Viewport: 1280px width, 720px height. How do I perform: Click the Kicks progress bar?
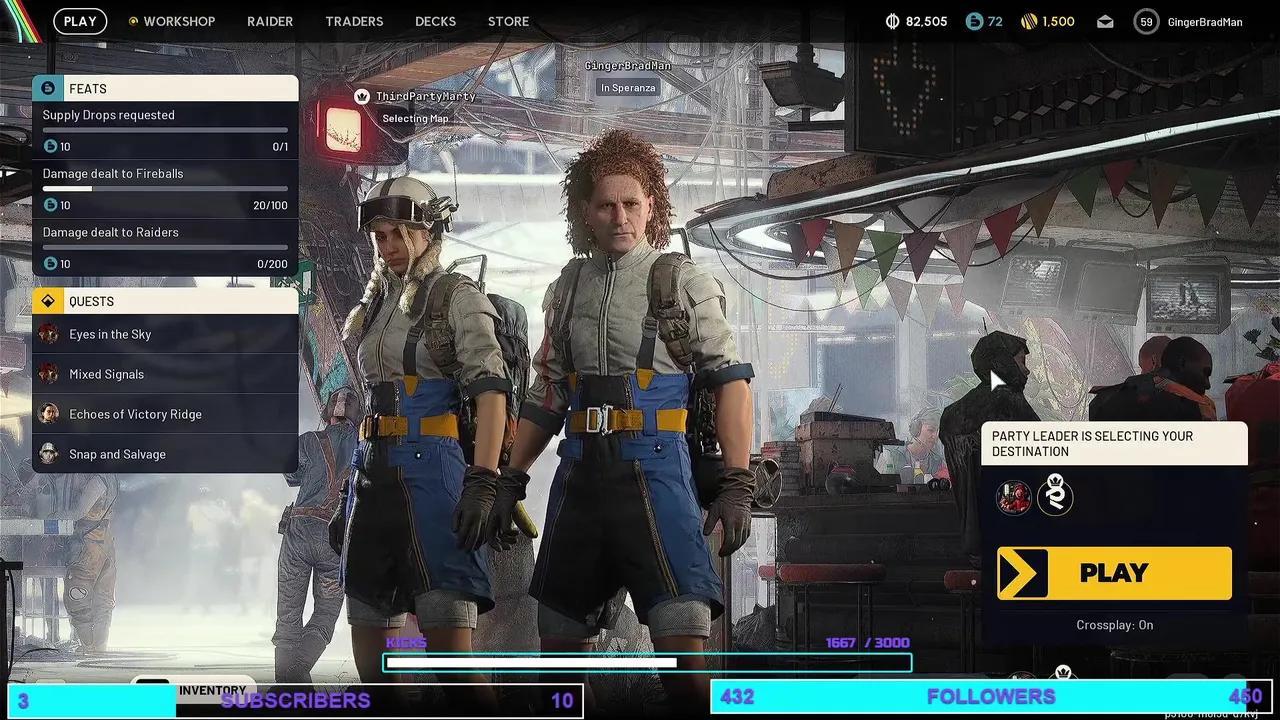point(646,662)
